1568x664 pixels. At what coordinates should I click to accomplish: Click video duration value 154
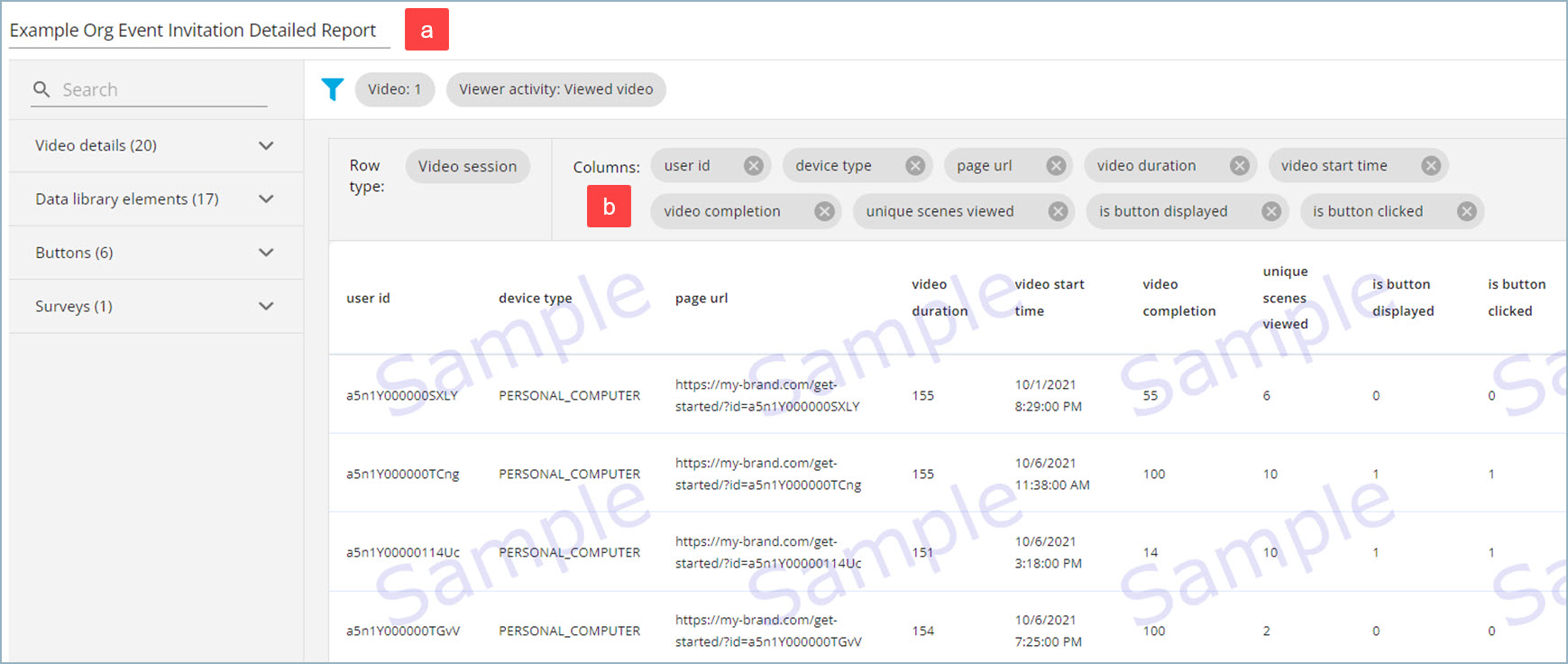point(922,631)
